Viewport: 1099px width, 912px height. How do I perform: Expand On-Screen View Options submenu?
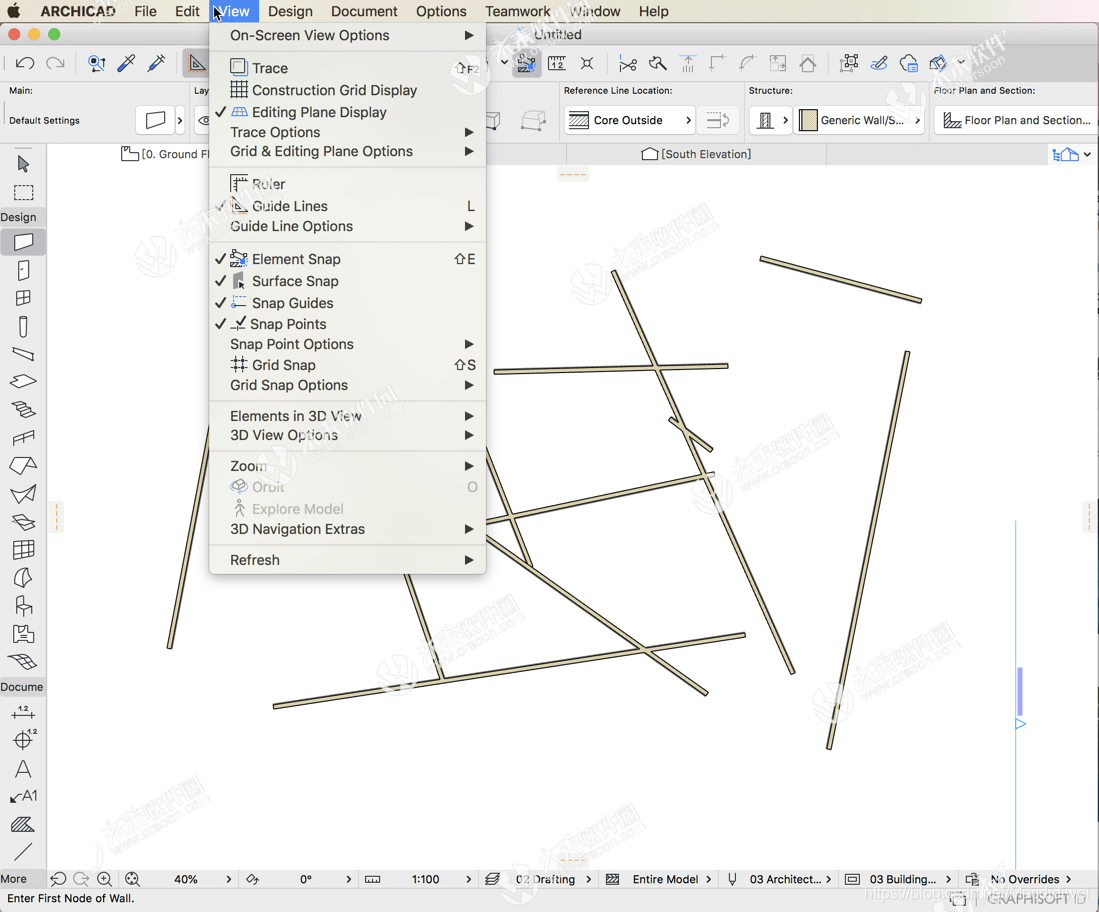(347, 35)
